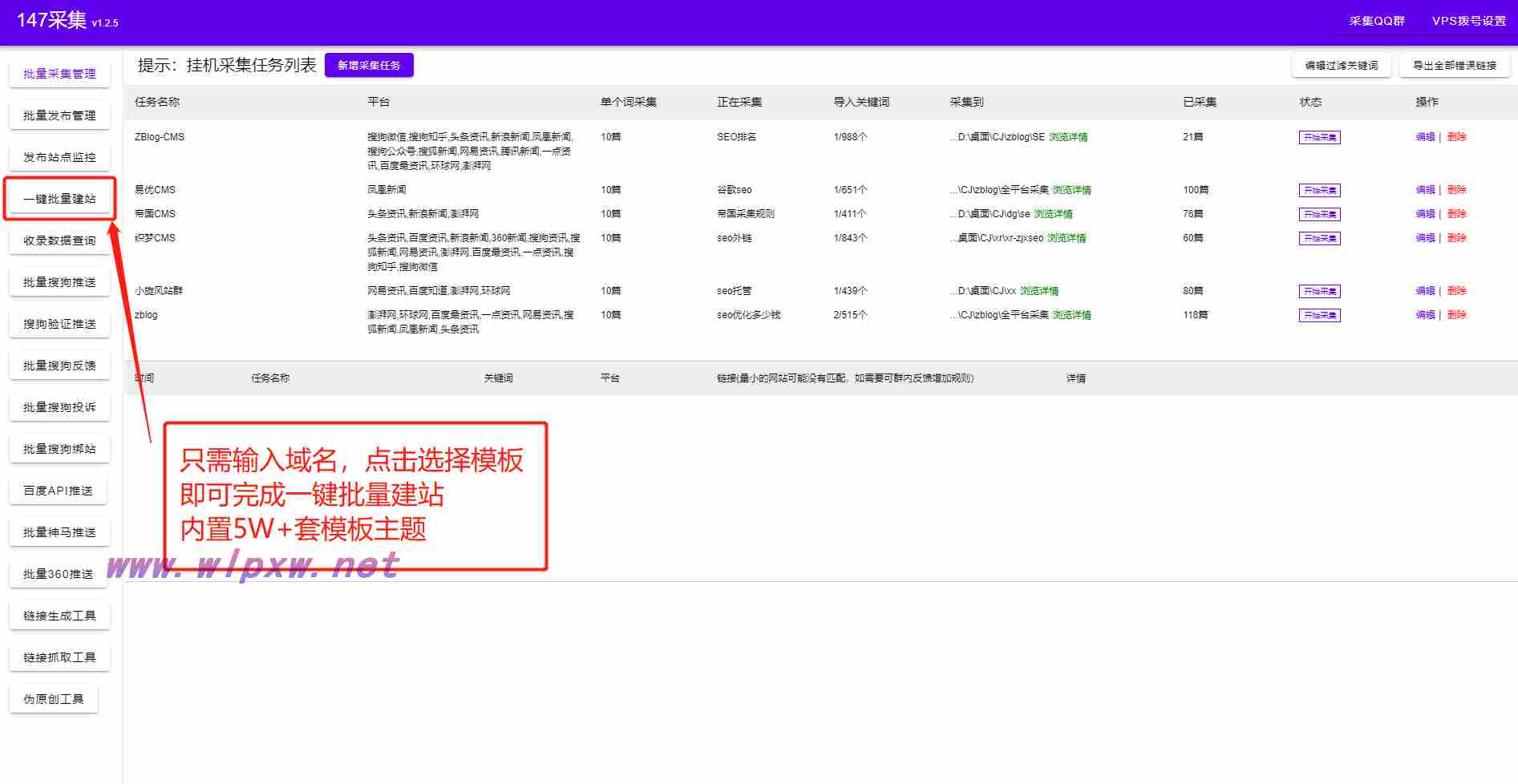Start collection for the ZBlog-CMS task
This screenshot has width=1518, height=784.
[x=1320, y=138]
